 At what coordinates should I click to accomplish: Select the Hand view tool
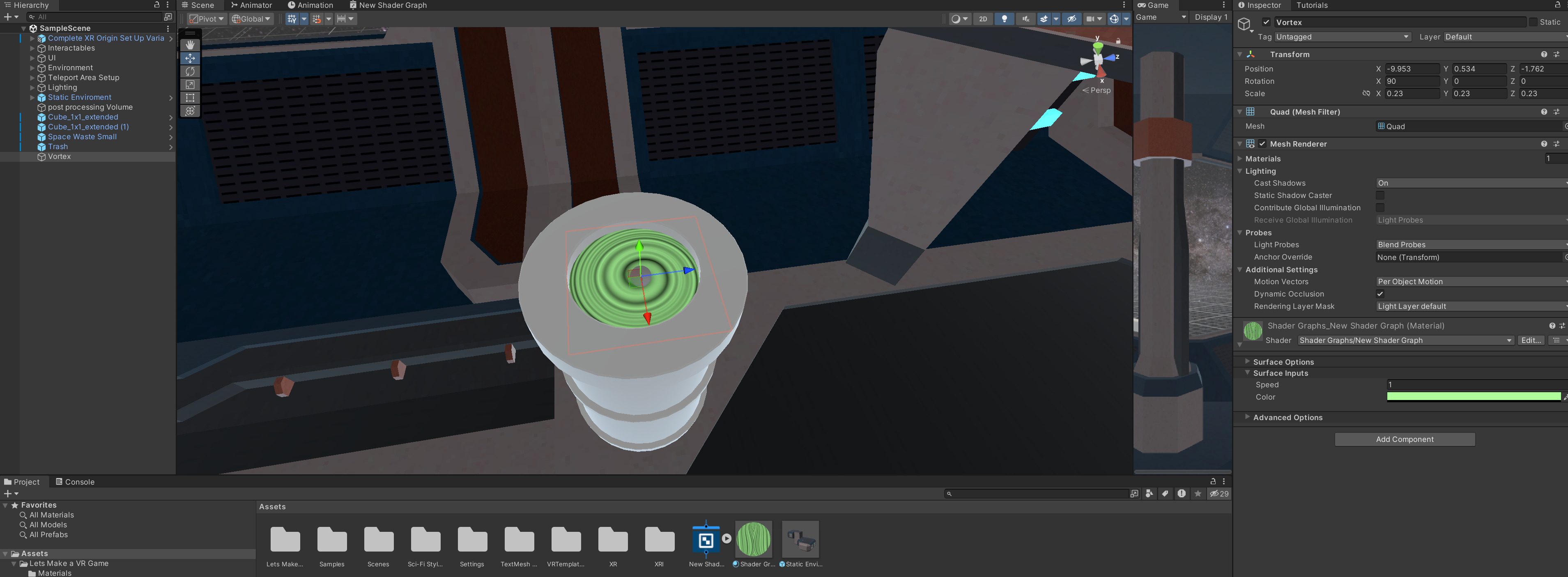190,45
